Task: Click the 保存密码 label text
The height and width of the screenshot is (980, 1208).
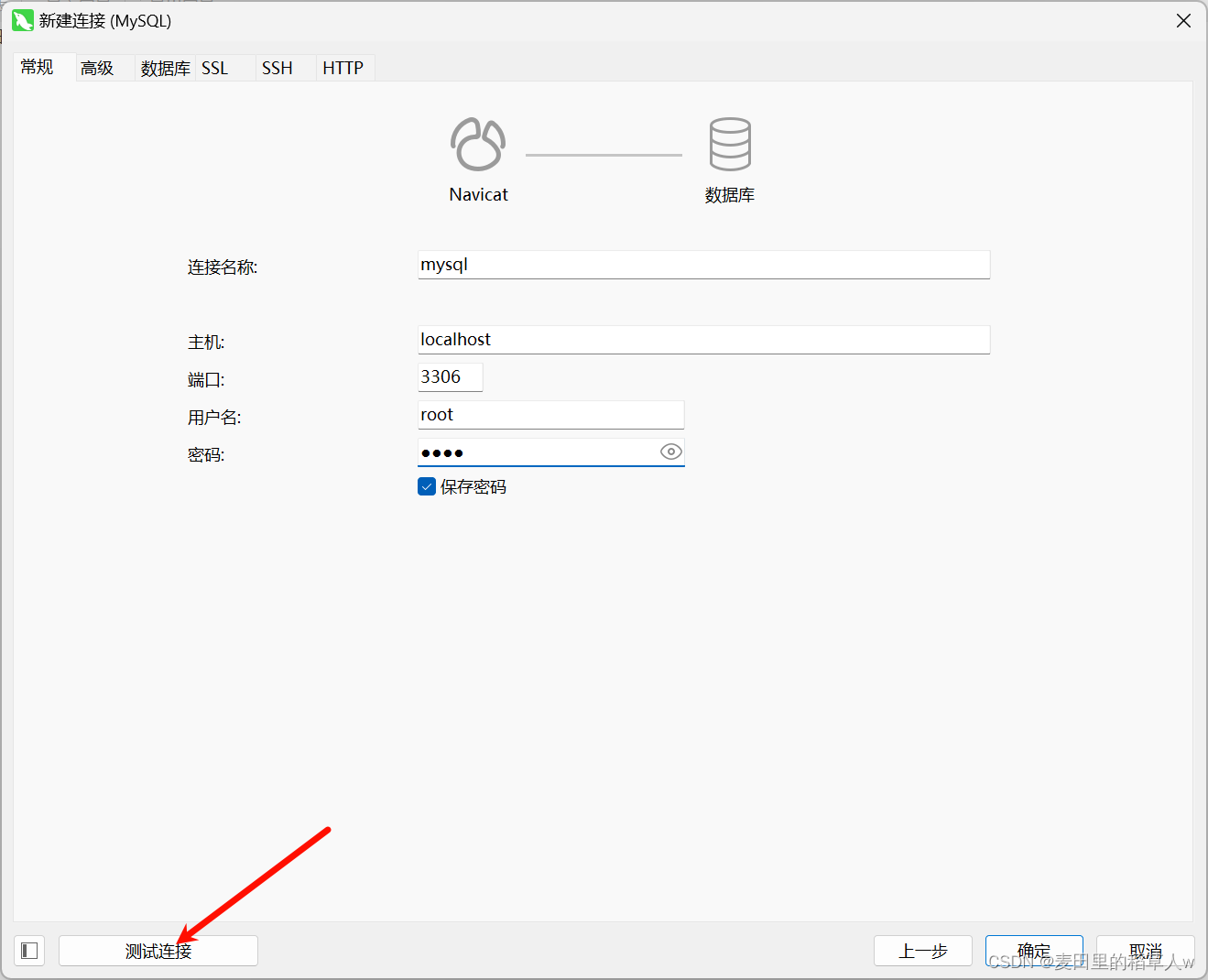Action: point(473,487)
